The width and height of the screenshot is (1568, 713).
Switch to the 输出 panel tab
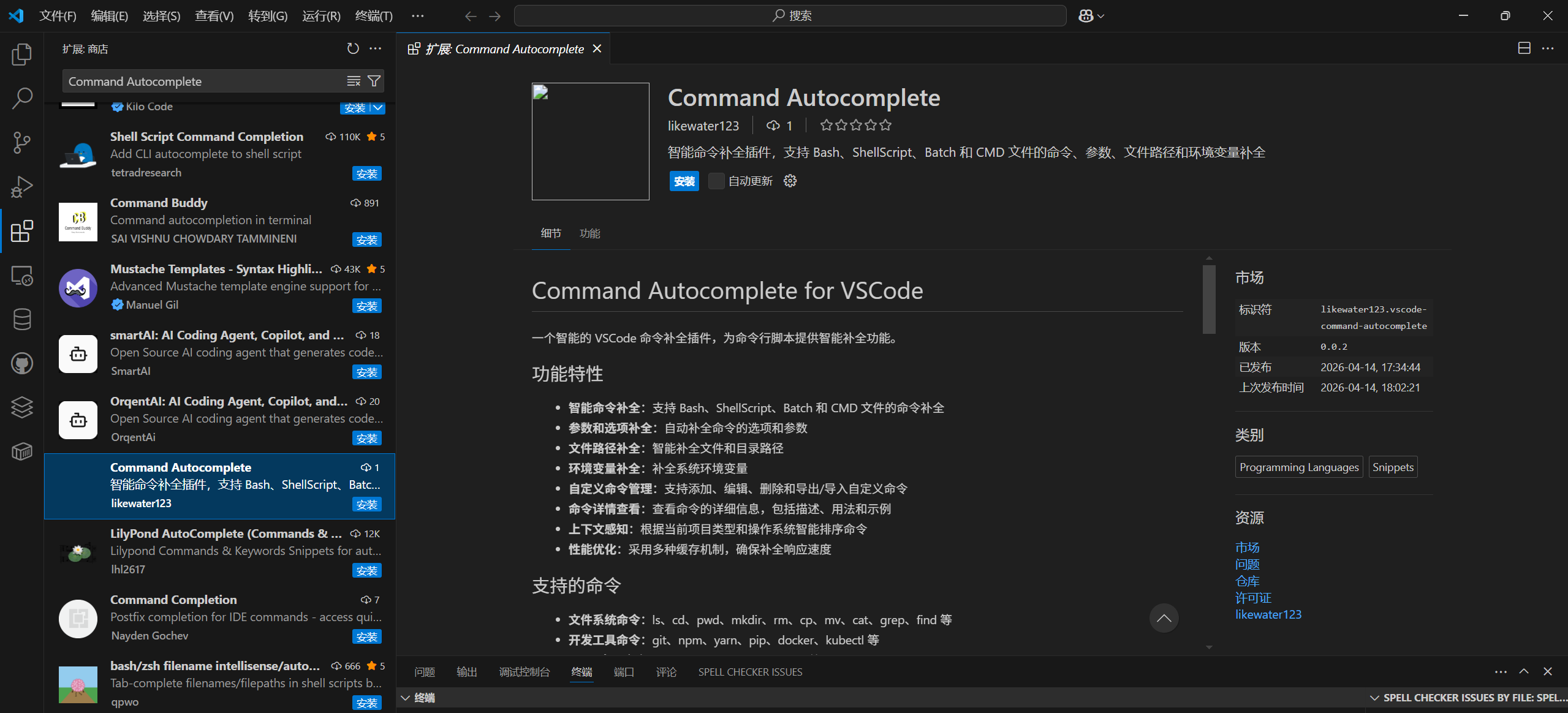pyautogui.click(x=467, y=672)
